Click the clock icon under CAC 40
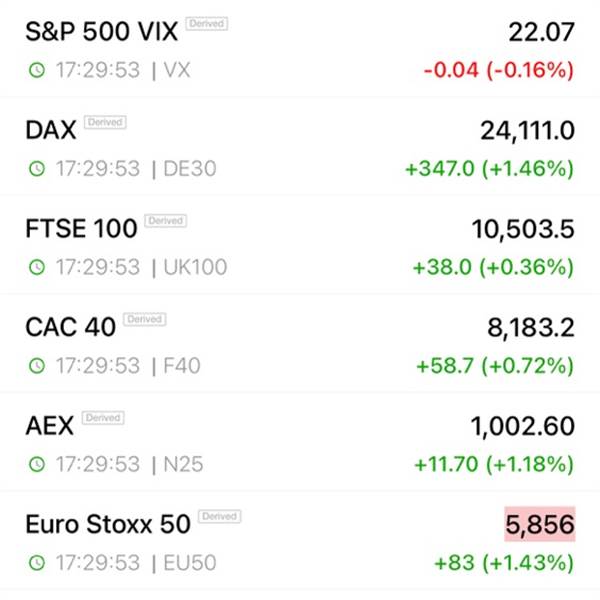600x600 pixels. [x=37, y=365]
